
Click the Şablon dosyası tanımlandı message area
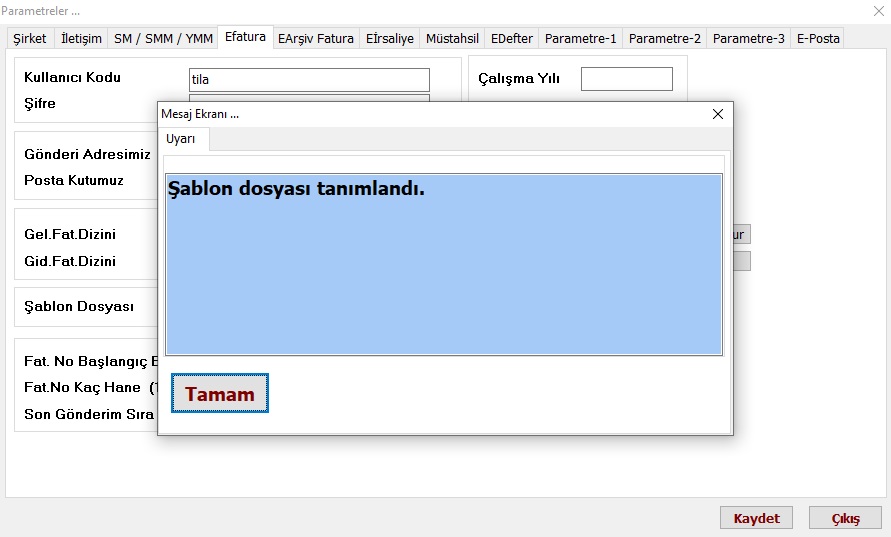coord(443,265)
